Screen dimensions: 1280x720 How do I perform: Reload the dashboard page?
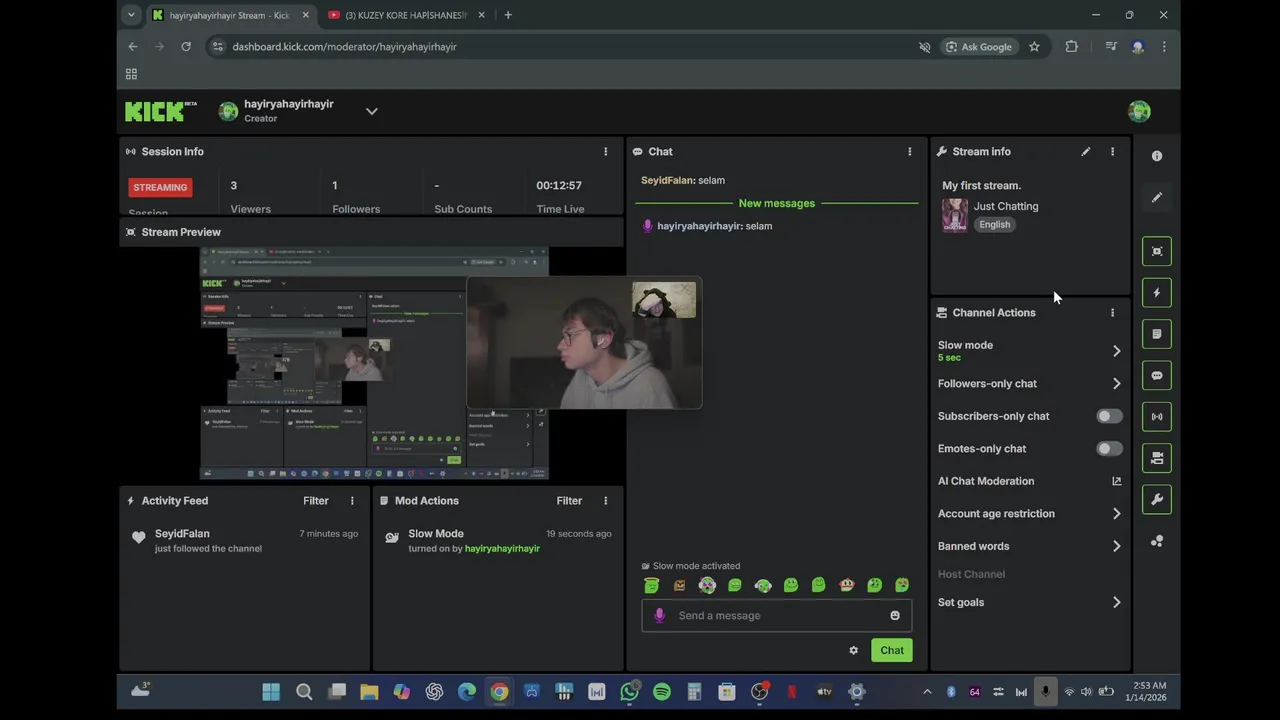point(186,47)
